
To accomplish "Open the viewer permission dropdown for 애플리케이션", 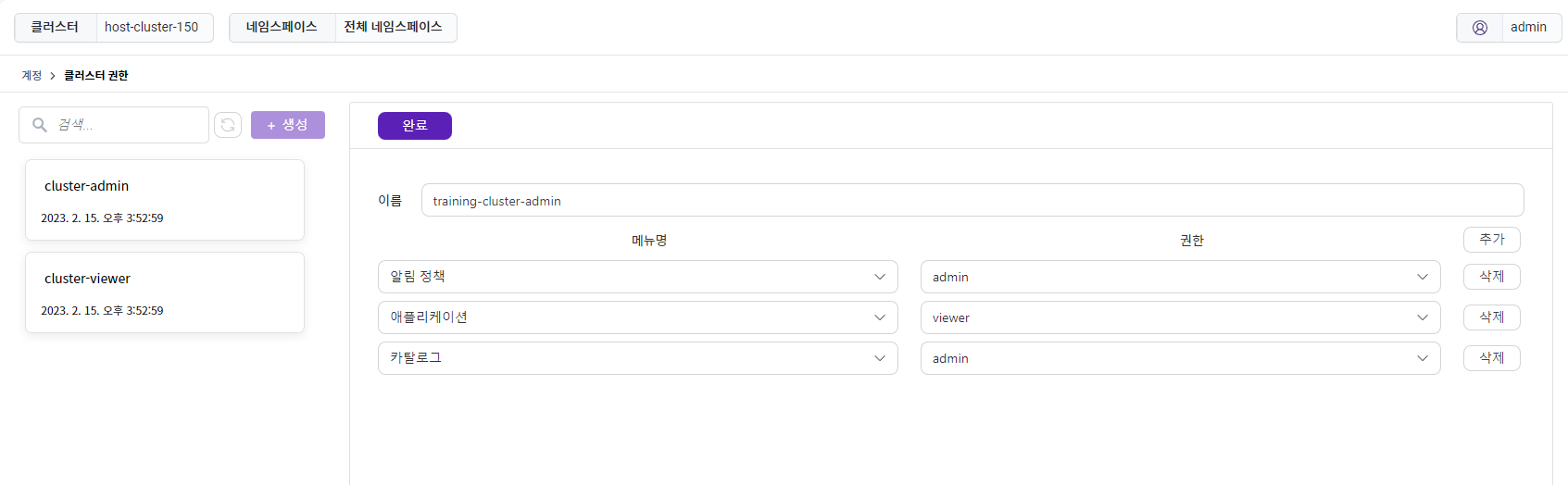I will pos(1181,317).
